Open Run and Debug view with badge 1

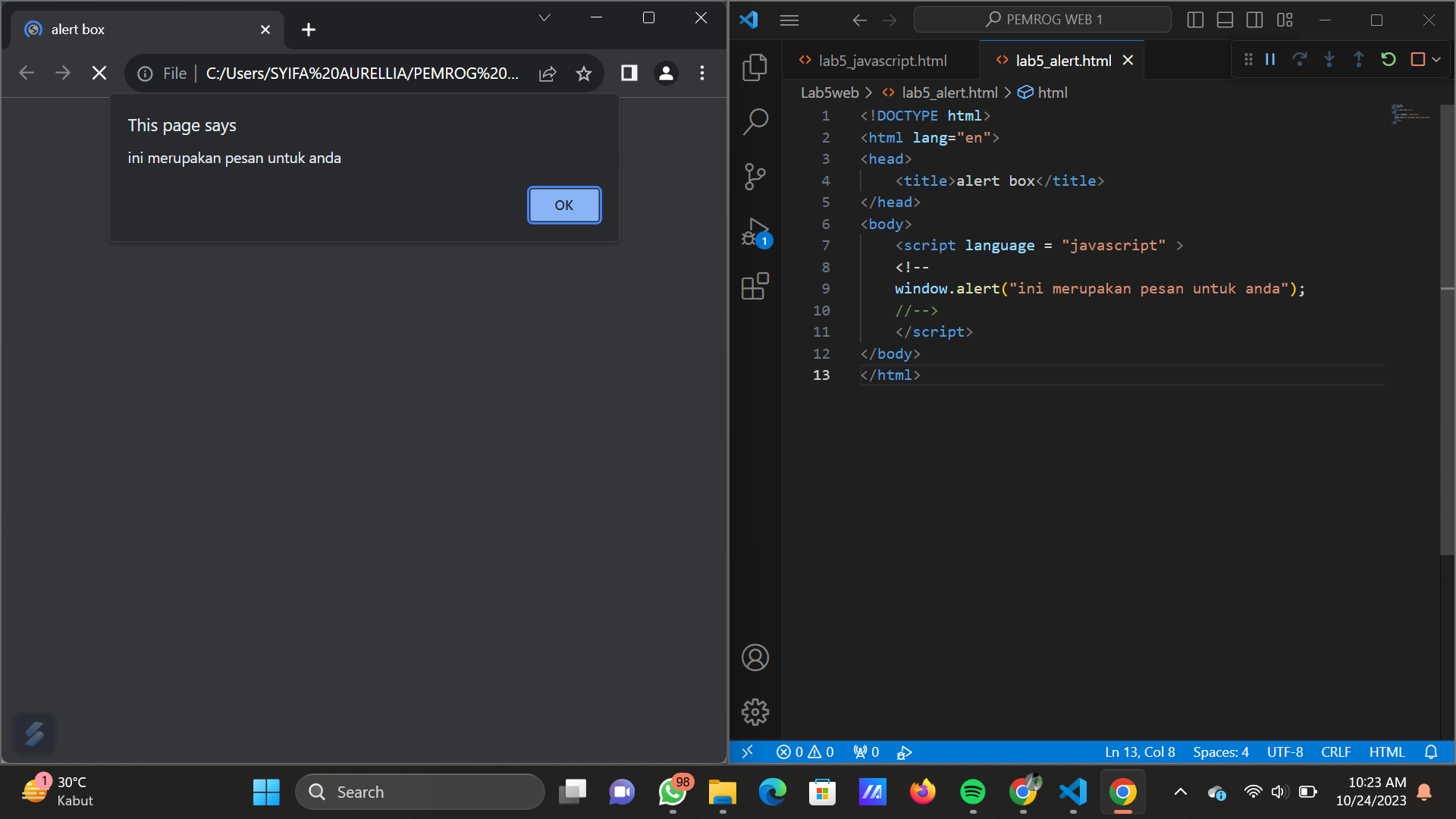[x=755, y=231]
